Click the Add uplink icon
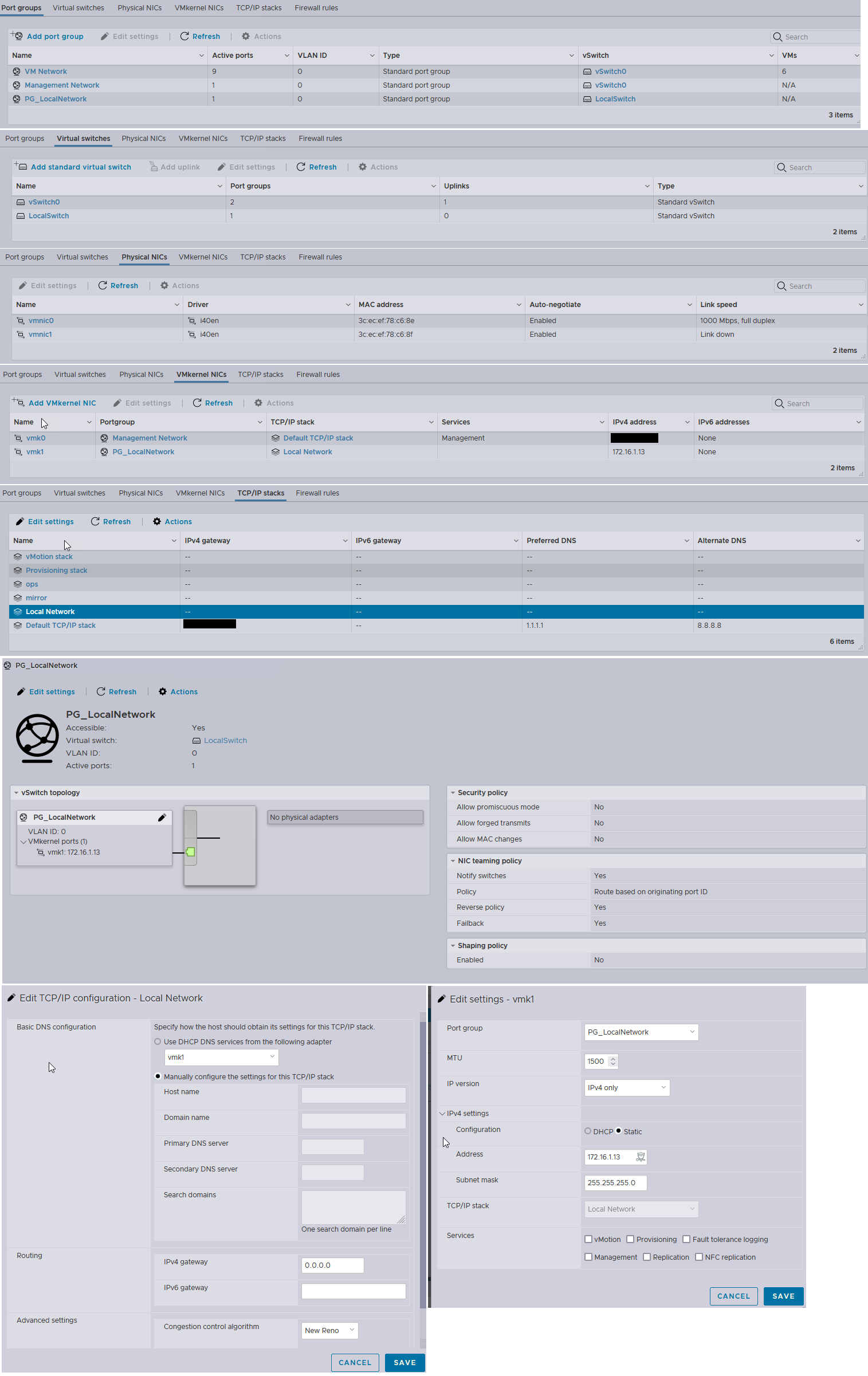 click(x=153, y=167)
